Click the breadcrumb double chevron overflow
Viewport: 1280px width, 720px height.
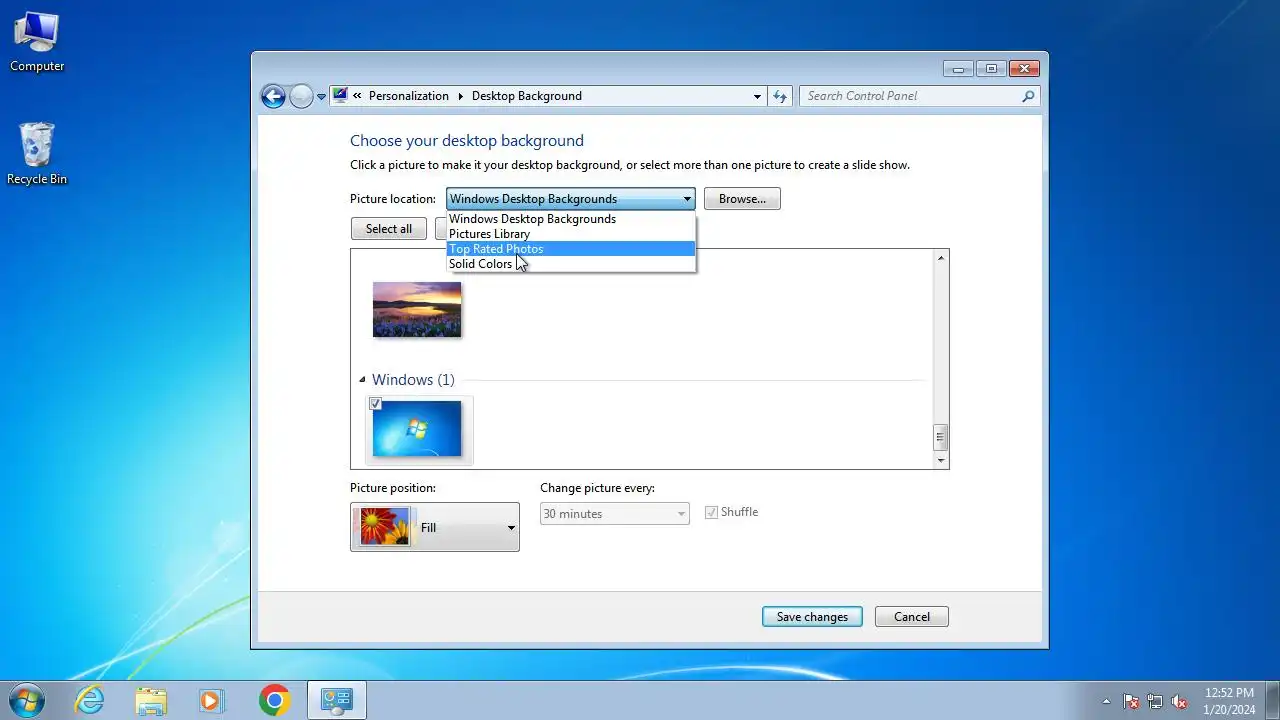(357, 96)
